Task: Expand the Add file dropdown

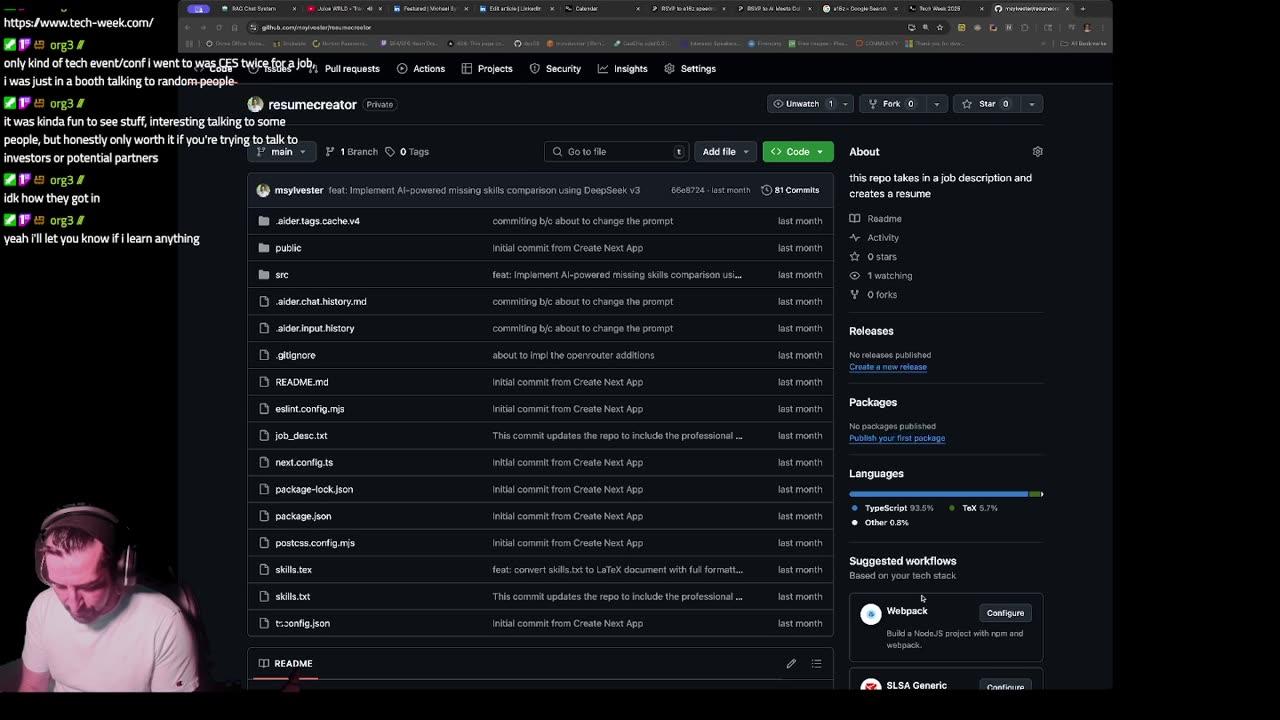Action: [x=725, y=152]
